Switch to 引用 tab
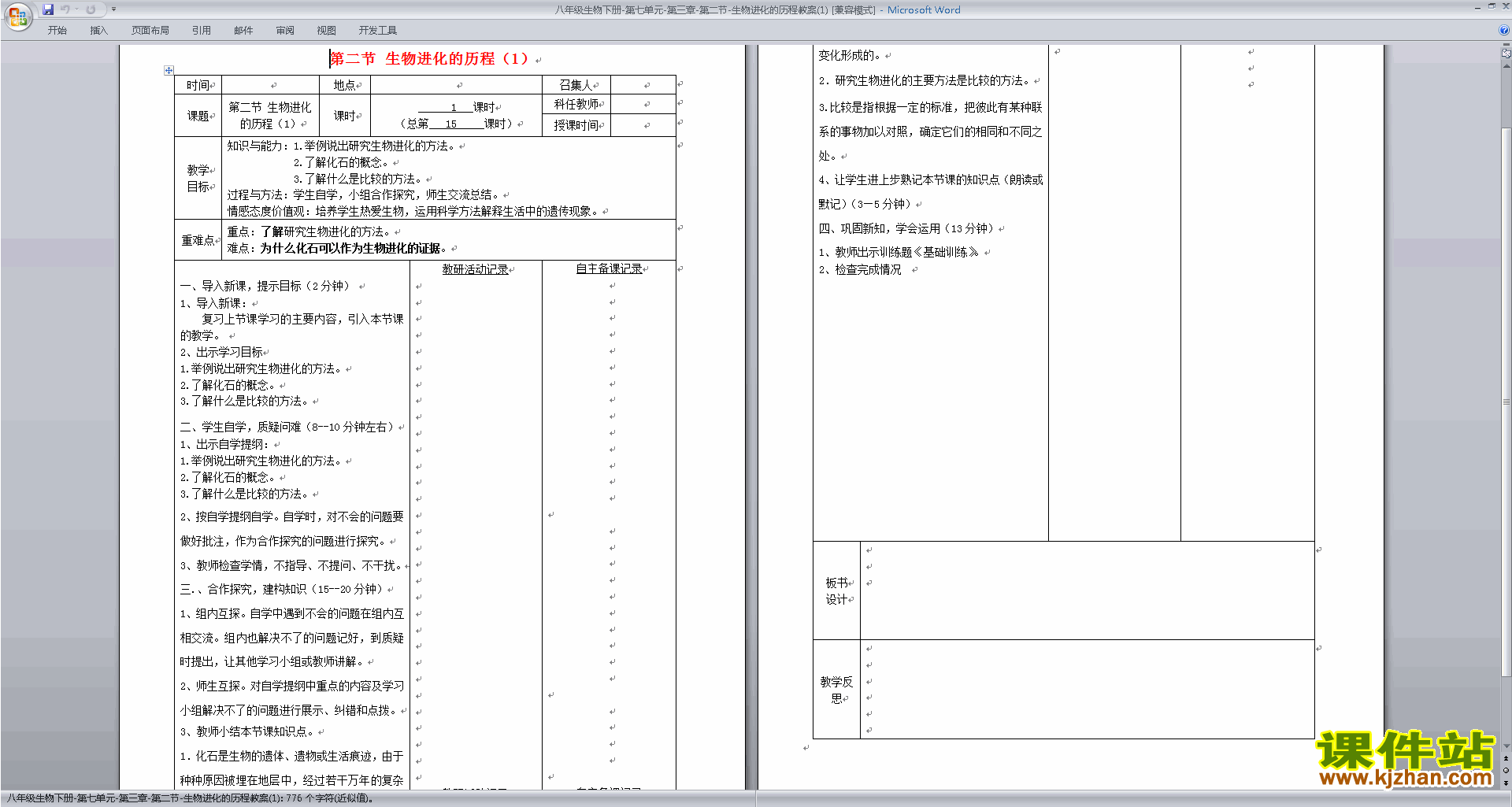The width and height of the screenshot is (1512, 807). coord(201,31)
